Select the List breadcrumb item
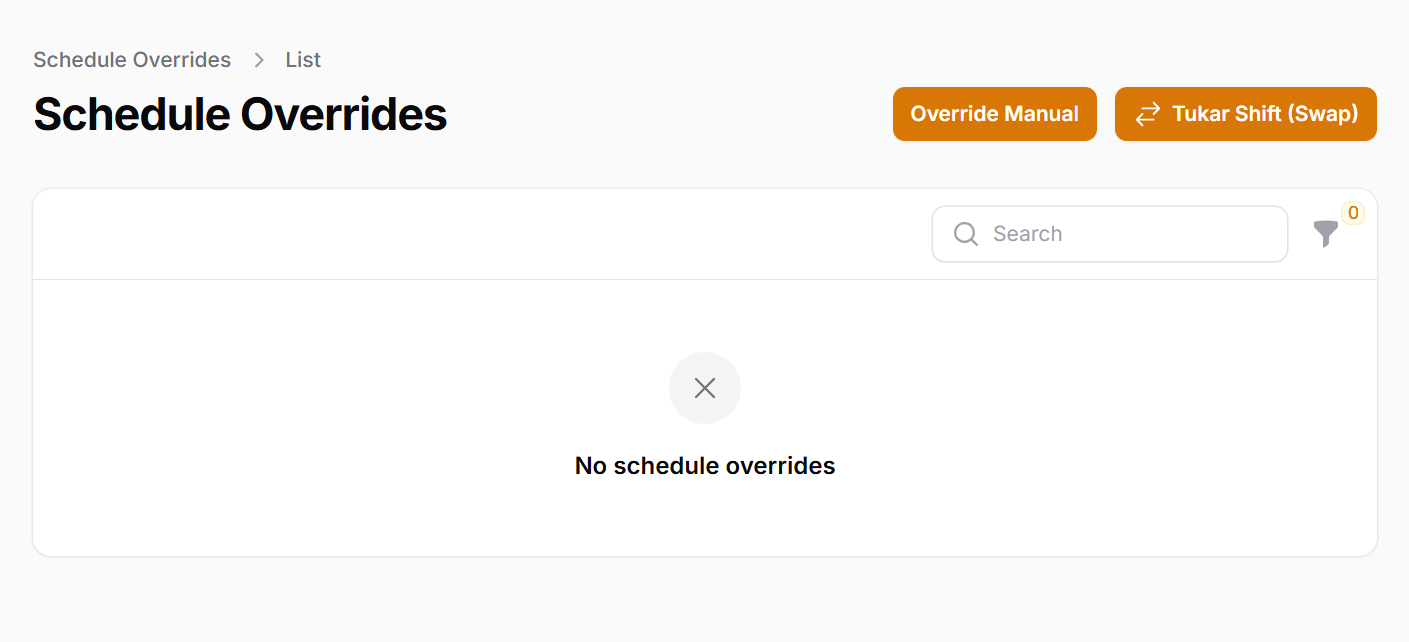Viewport: 1409px width, 642px height. (x=303, y=60)
